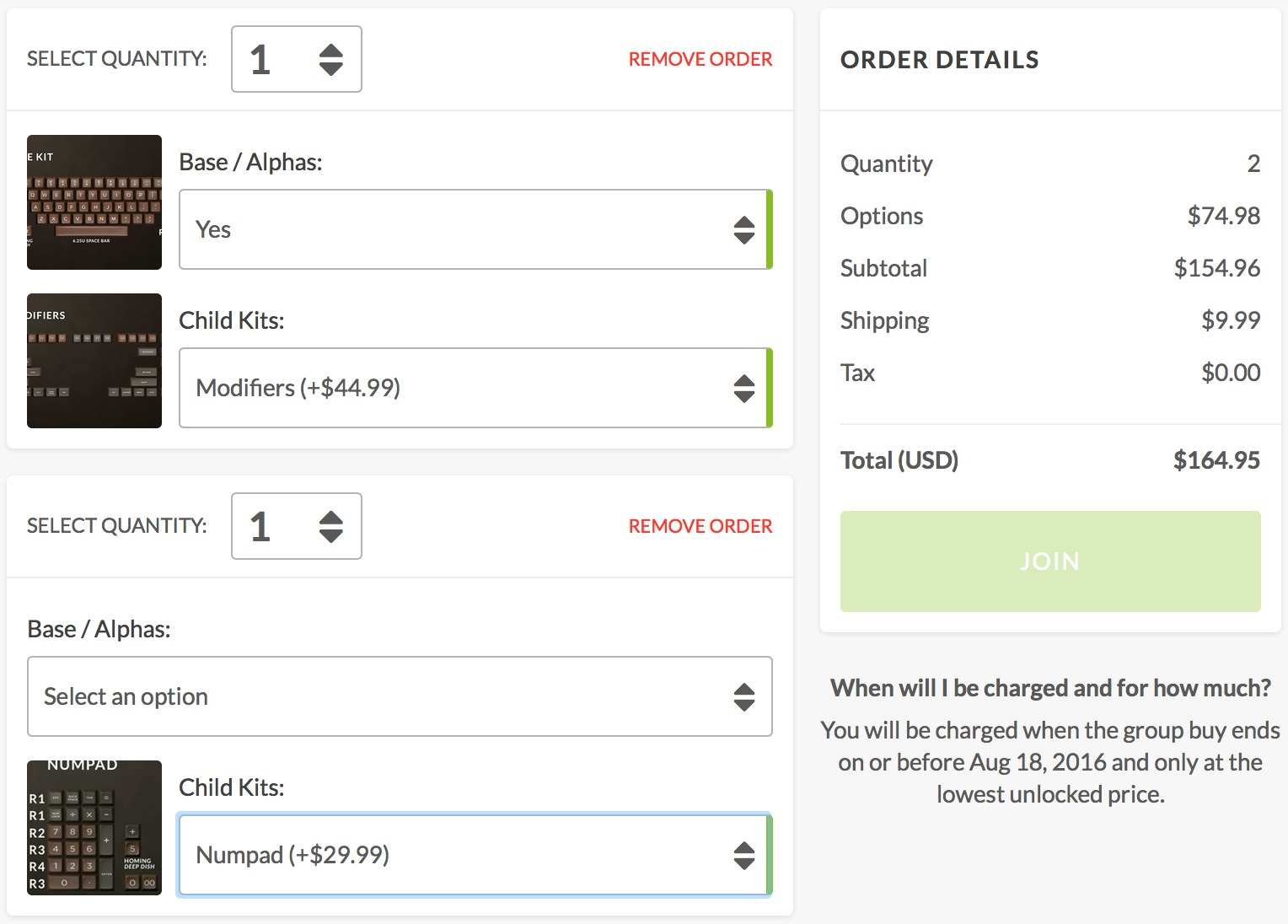Click the quantity field showing 1 in second order

(270, 526)
